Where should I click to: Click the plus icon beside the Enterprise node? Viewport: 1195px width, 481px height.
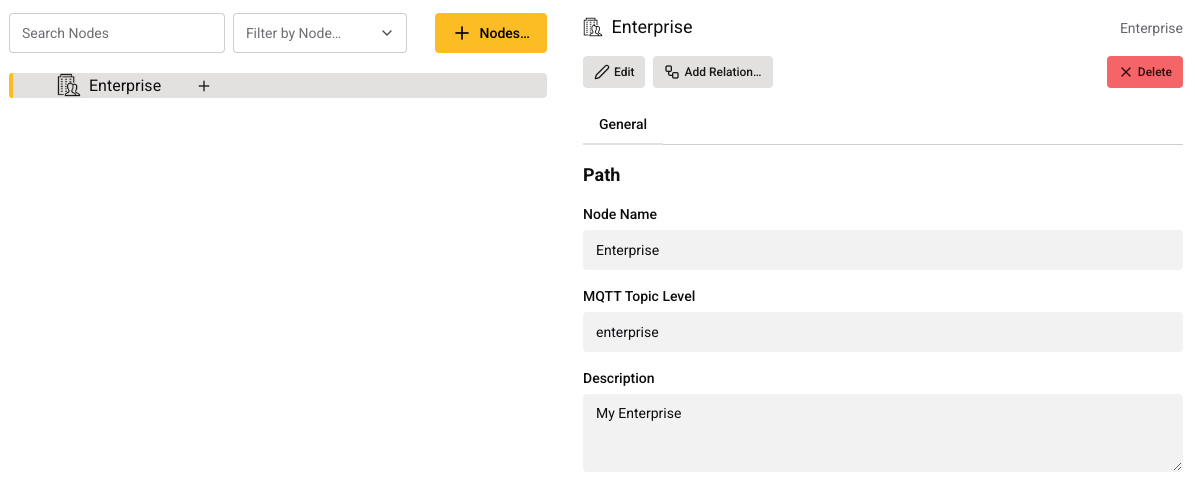pos(204,86)
